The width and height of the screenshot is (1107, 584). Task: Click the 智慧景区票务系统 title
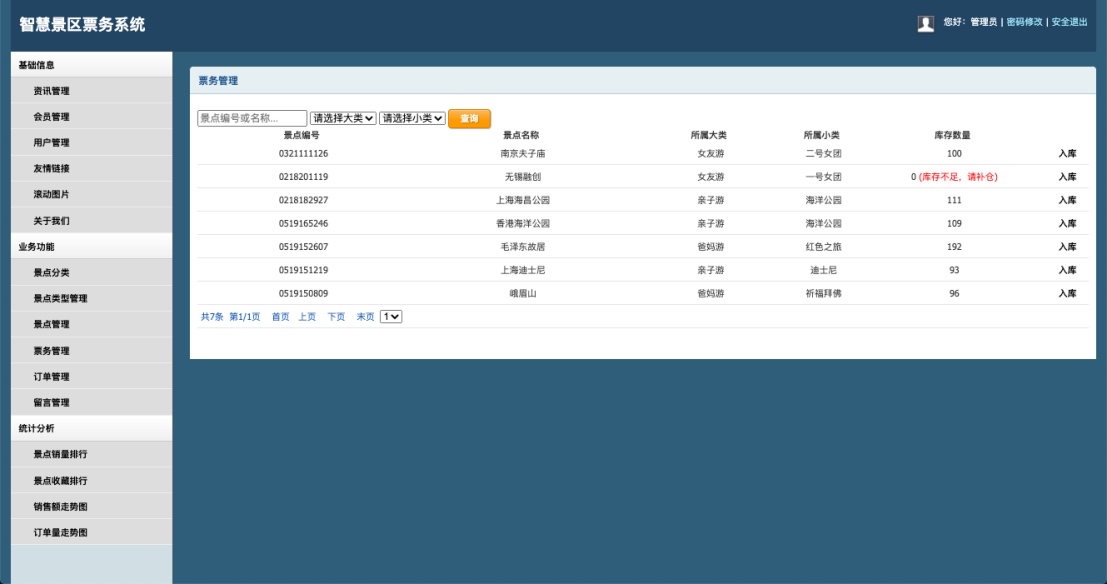point(82,25)
